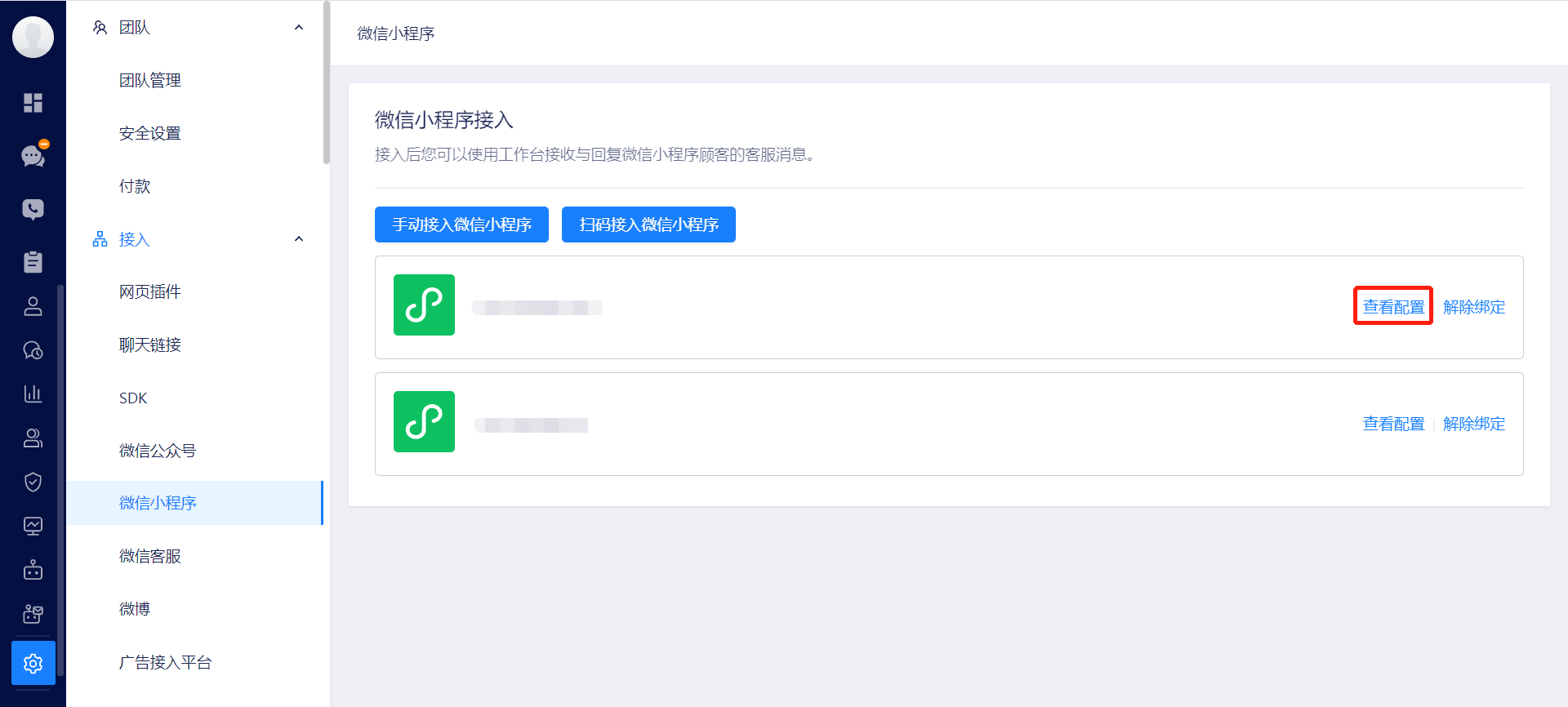
Task: Collapse the 接入 section chevron
Action: click(x=299, y=239)
